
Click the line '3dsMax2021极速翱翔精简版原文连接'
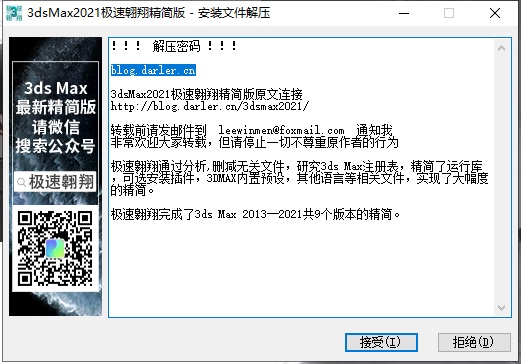pos(207,94)
